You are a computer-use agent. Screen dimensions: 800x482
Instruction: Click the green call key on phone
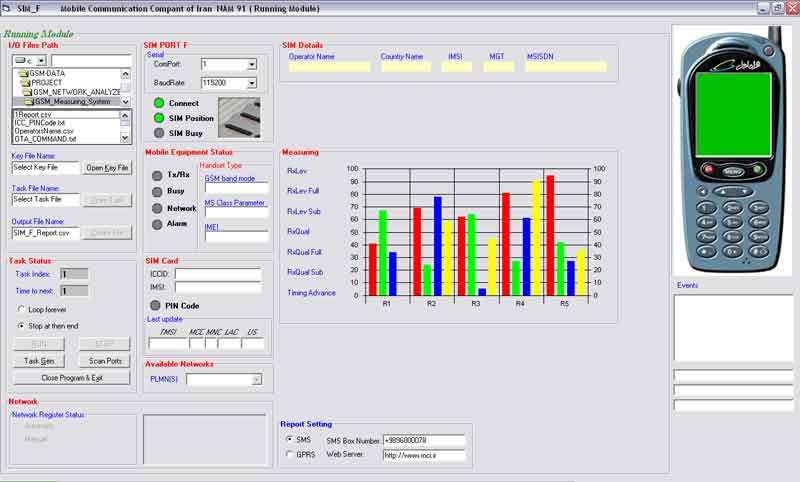758,168
